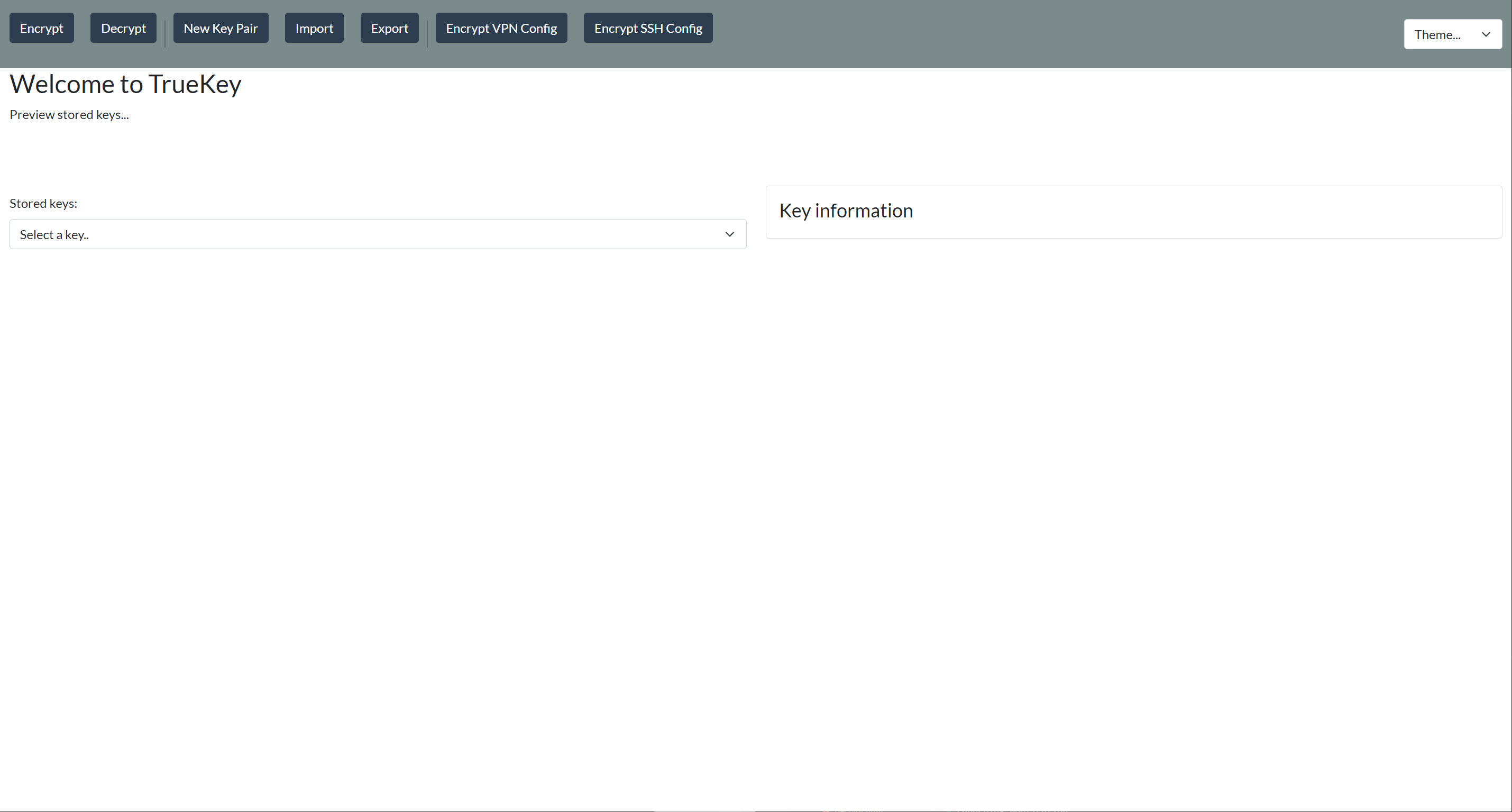Screen dimensions: 1512x812
Task: Click the 'Welcome to TrueKey' heading
Action: click(x=125, y=84)
